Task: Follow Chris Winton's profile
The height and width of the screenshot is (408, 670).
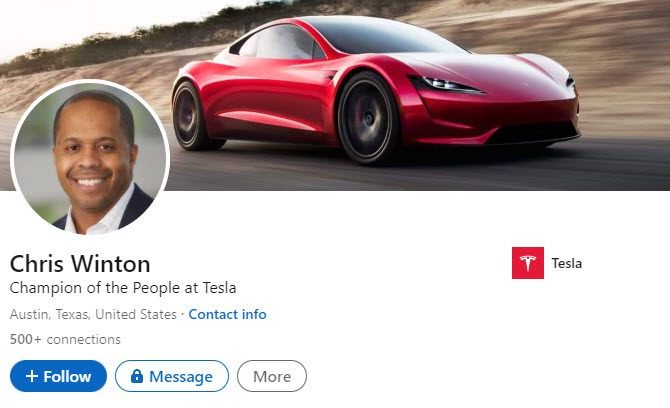Action: (x=58, y=376)
